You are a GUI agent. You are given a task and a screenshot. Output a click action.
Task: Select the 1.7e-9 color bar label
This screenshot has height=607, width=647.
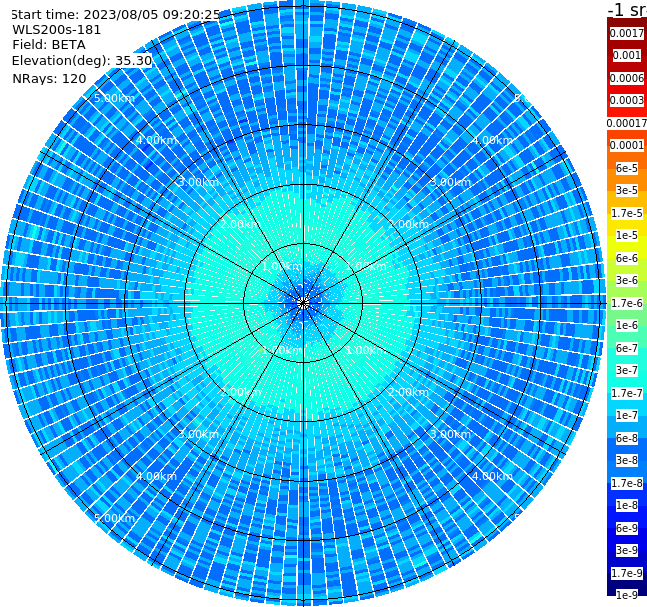pyautogui.click(x=627, y=573)
